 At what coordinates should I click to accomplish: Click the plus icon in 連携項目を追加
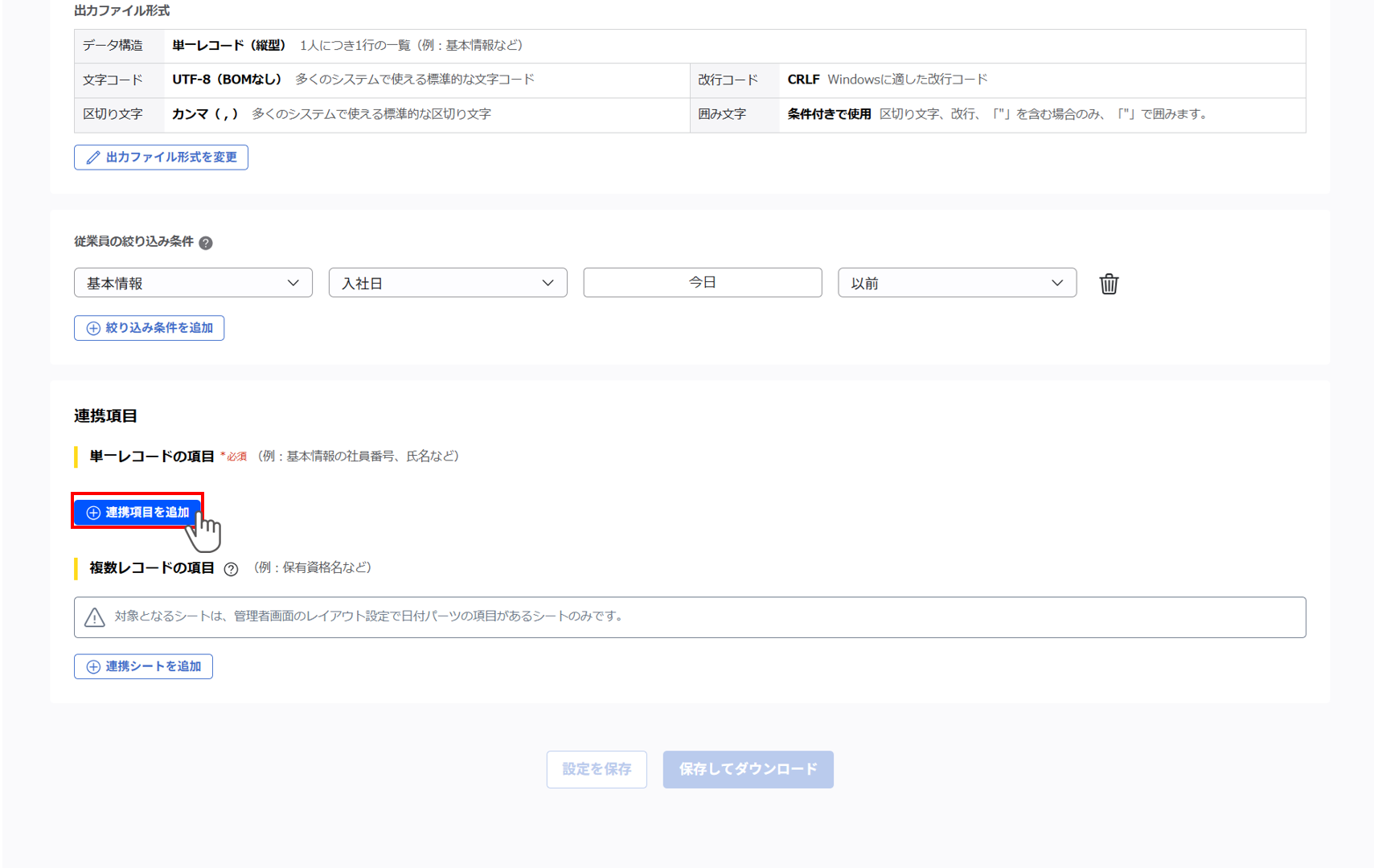92,512
